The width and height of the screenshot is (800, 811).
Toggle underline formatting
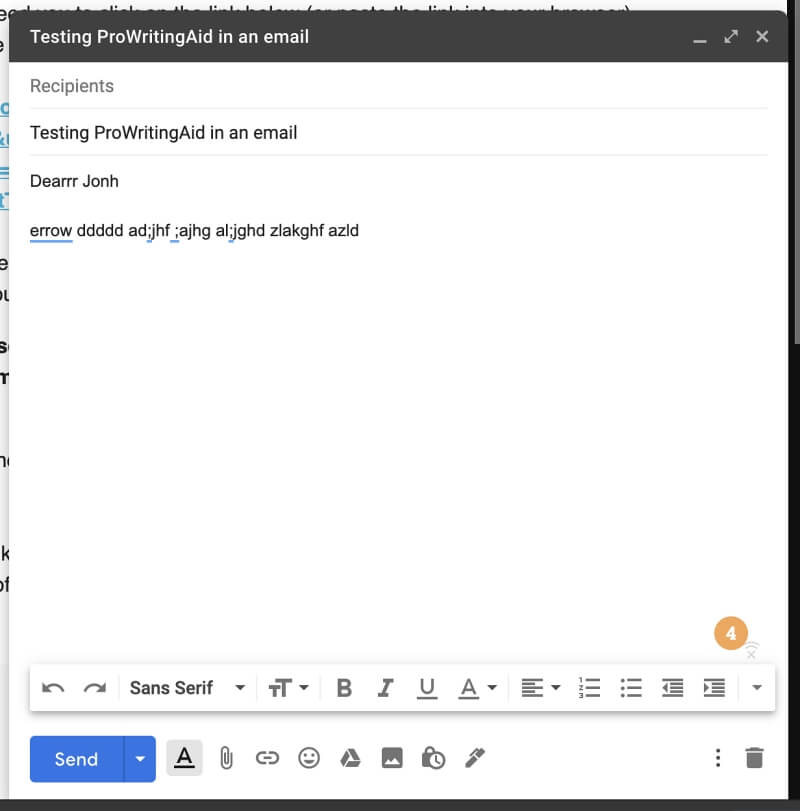(427, 688)
